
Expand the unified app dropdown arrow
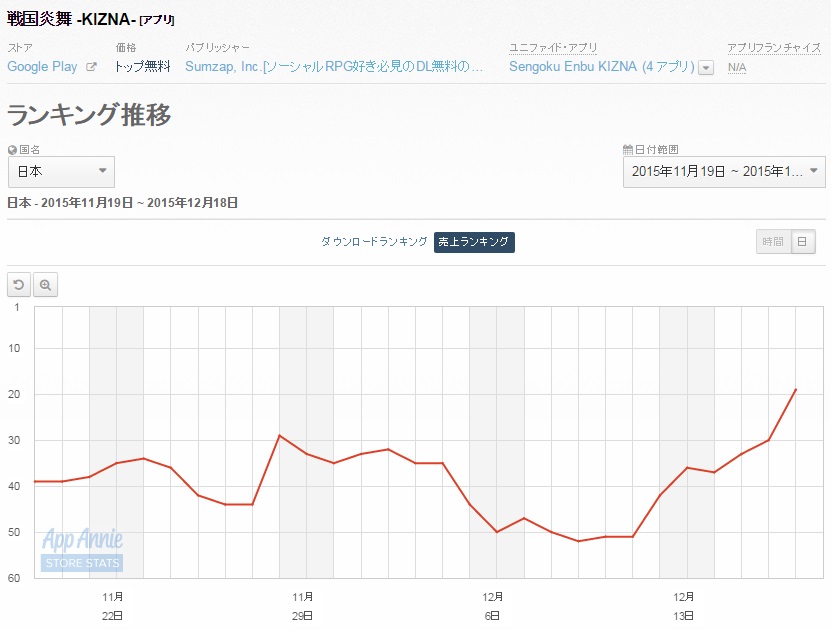coord(706,68)
